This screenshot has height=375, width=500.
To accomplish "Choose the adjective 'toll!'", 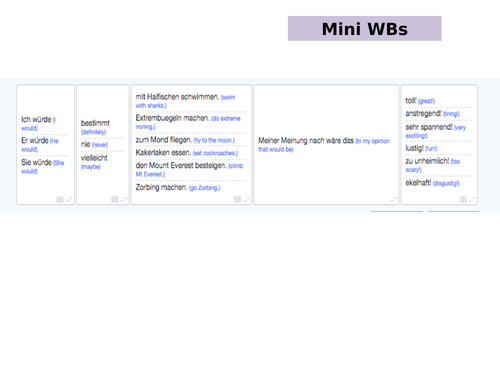I will click(411, 100).
